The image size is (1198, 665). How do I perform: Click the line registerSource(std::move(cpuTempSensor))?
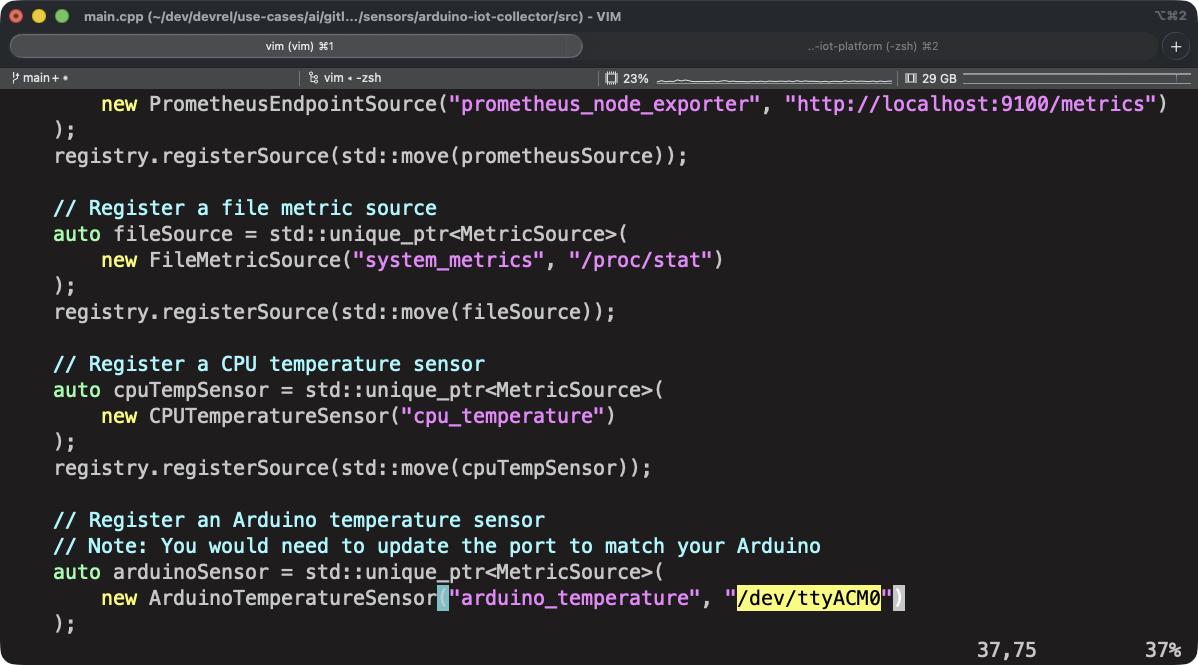352,468
